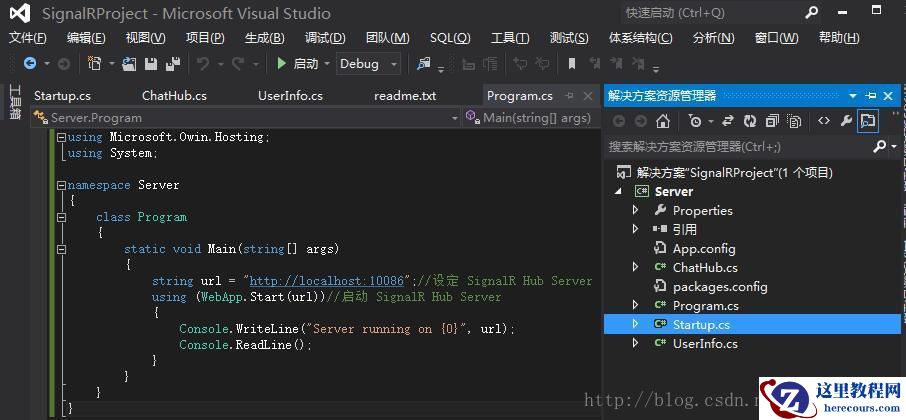
Task: Switch to the readme.txt editor tab
Action: (x=405, y=96)
